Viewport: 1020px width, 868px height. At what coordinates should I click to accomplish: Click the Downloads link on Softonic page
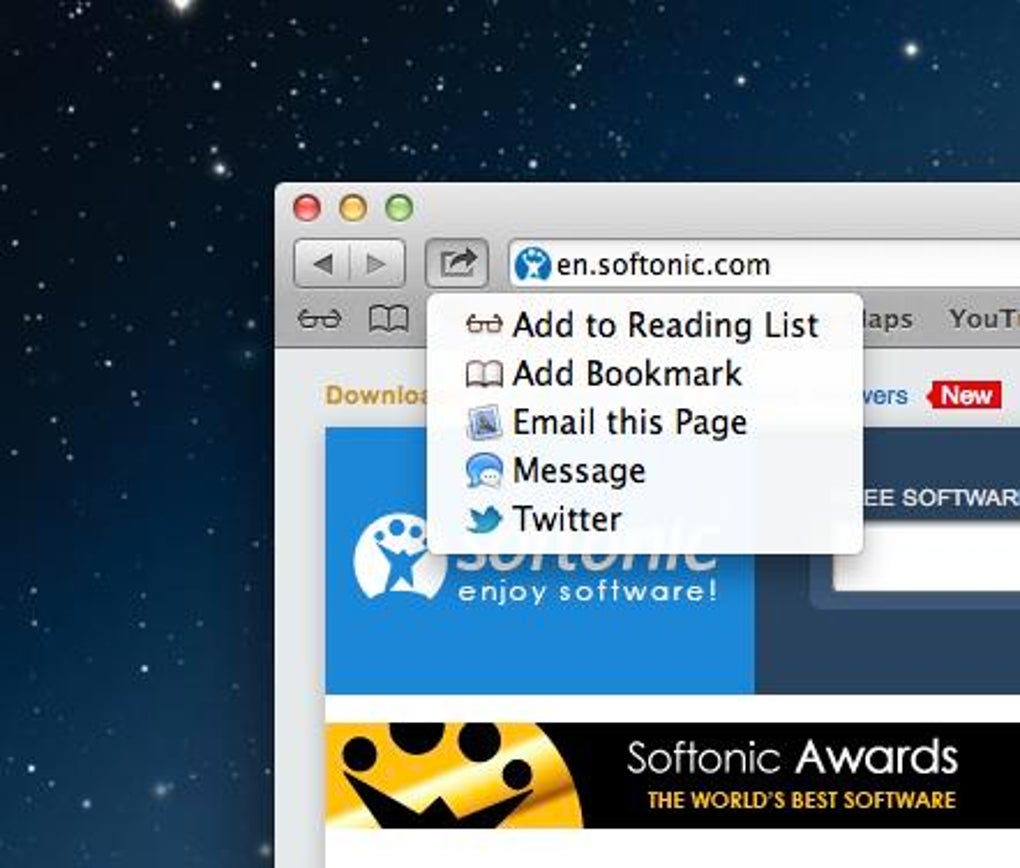pyautogui.click(x=376, y=395)
